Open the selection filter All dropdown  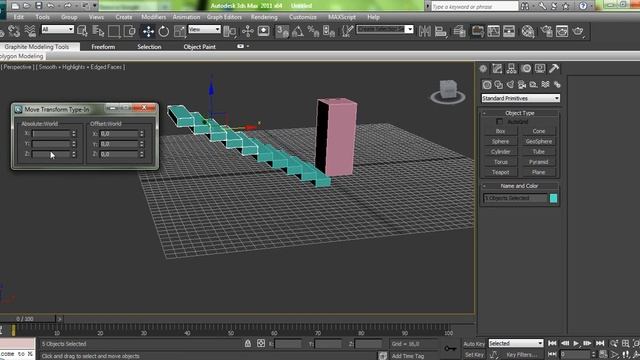58,29
